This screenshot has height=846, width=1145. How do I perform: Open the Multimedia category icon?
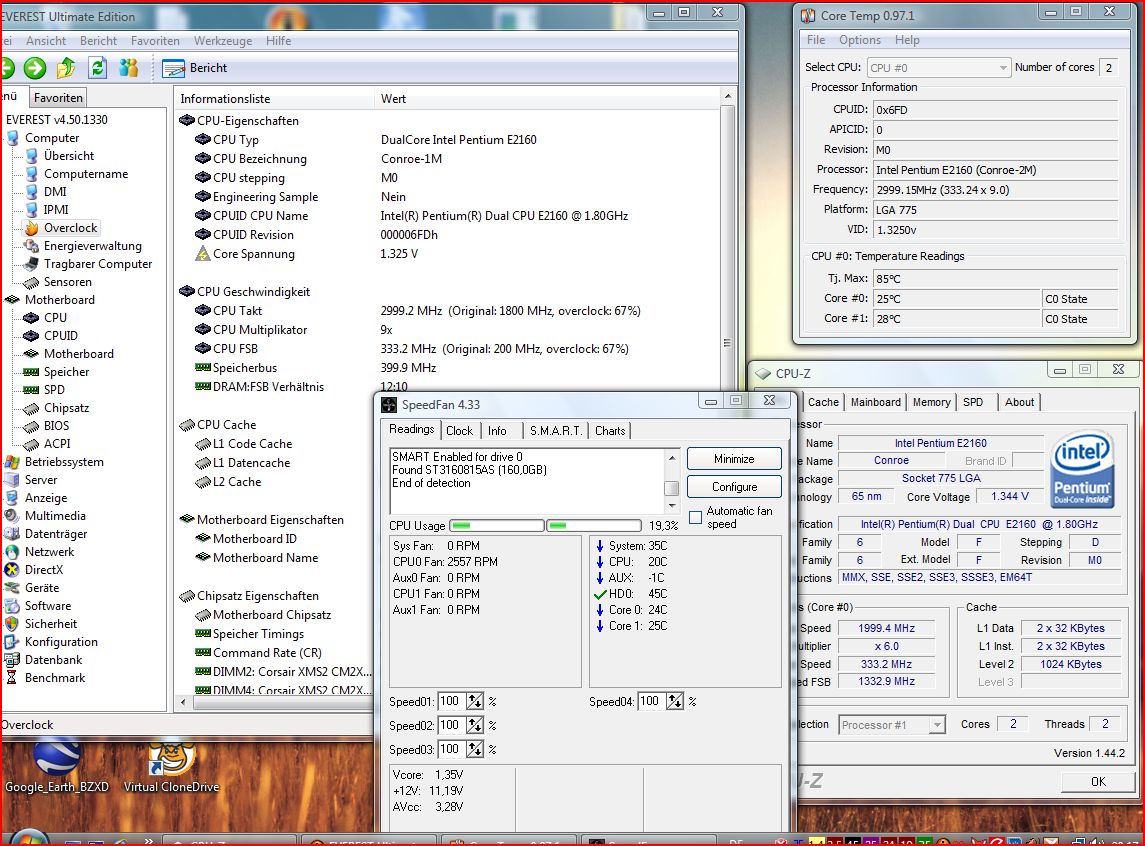pos(12,515)
